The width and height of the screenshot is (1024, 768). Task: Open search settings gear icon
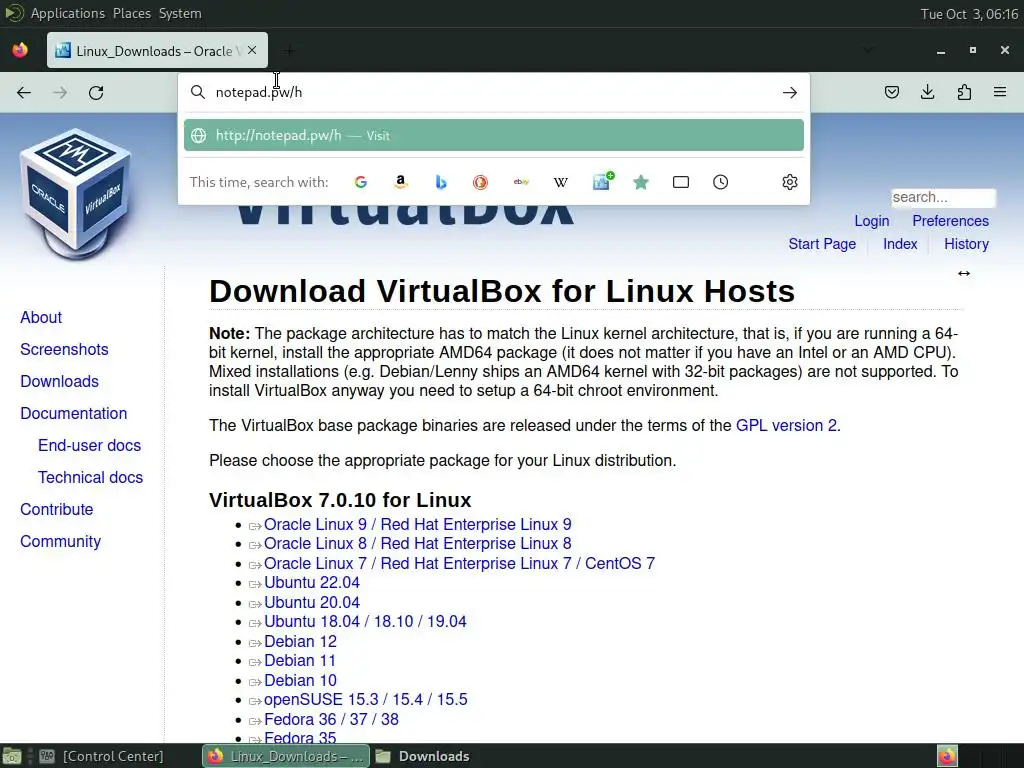click(x=790, y=182)
